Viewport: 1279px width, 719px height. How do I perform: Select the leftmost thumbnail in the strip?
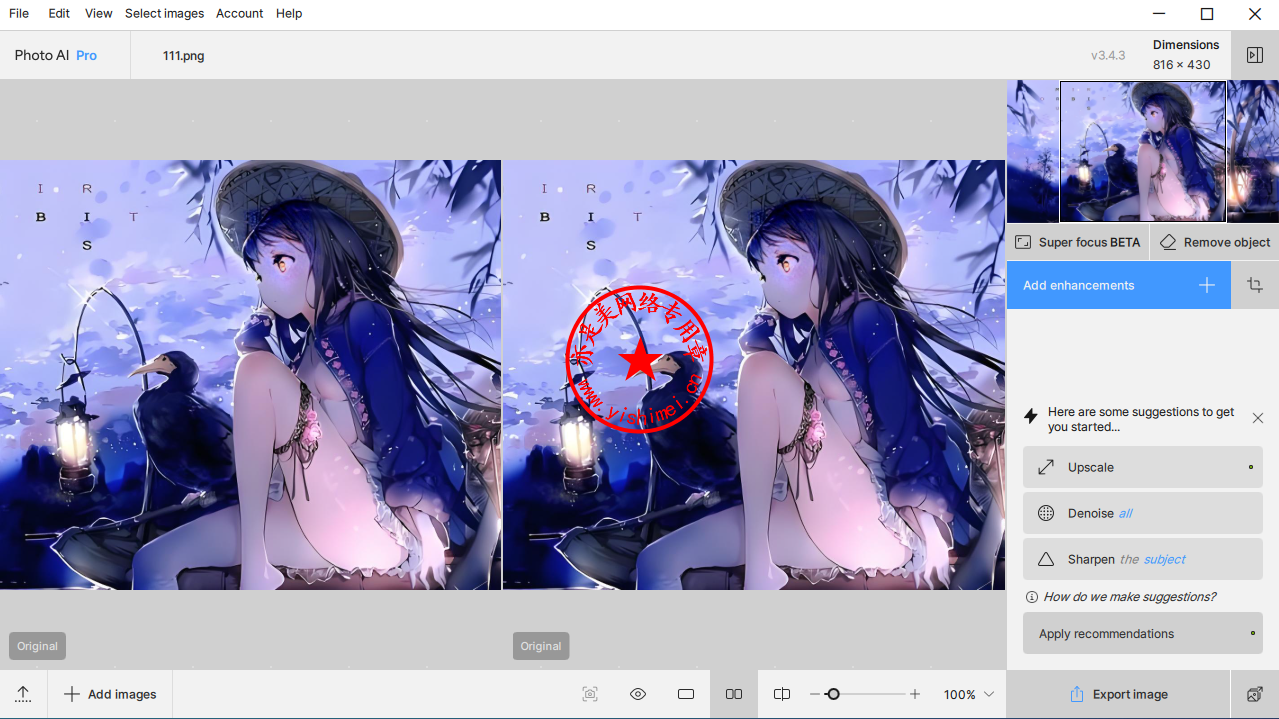(x=1033, y=151)
